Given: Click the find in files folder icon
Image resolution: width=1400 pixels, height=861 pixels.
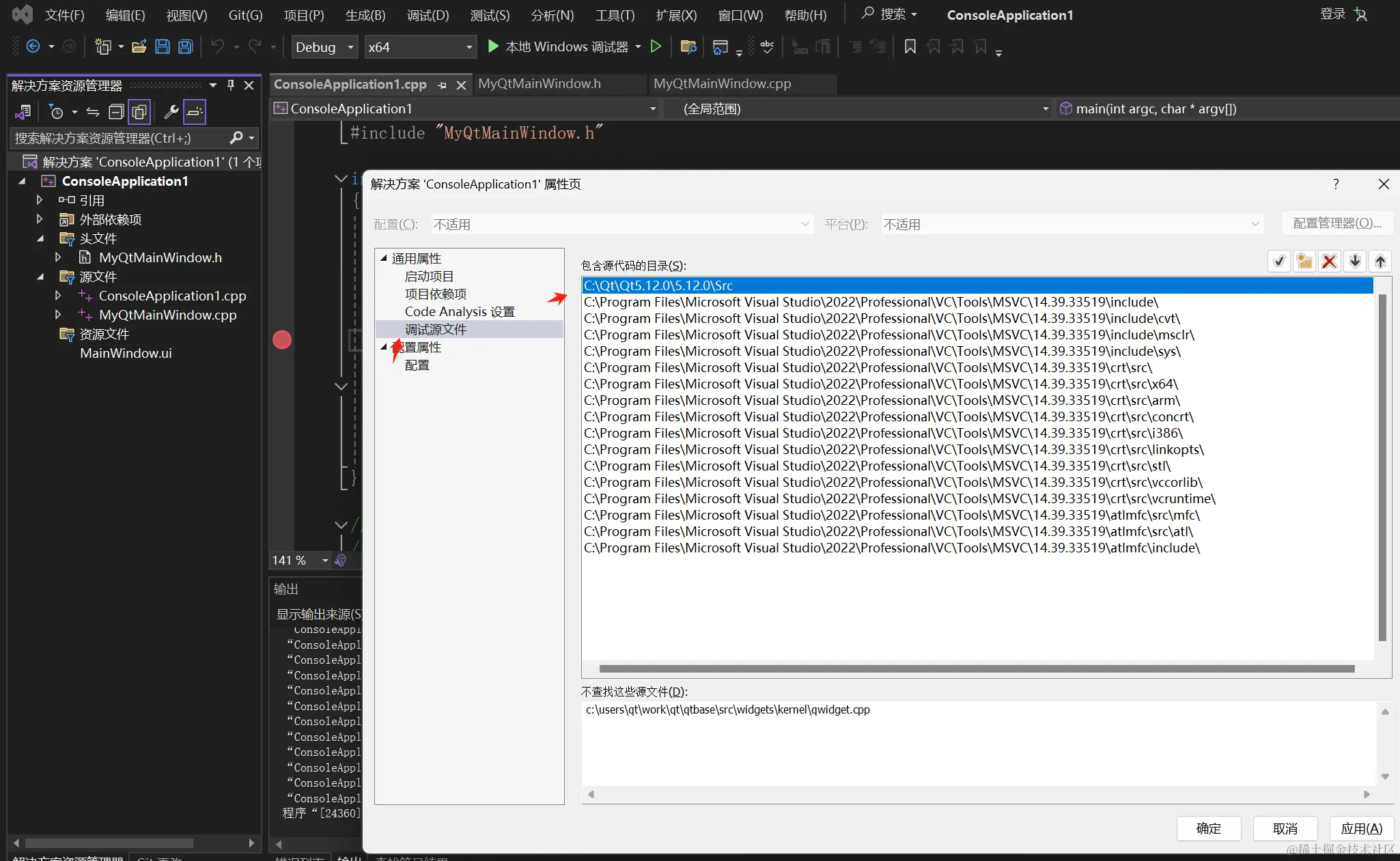Looking at the screenshot, I should (688, 46).
